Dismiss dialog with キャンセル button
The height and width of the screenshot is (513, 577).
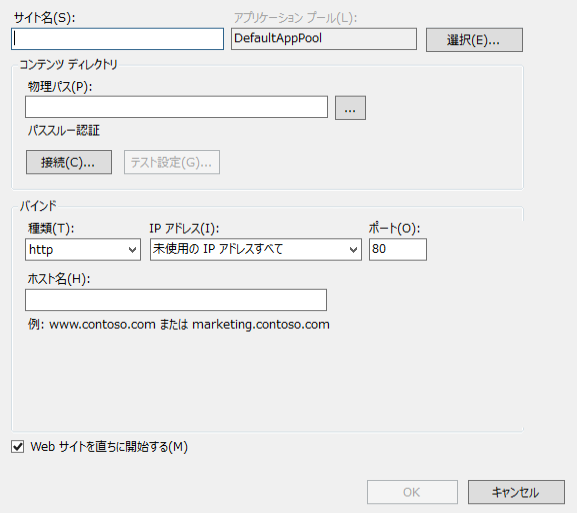516,492
